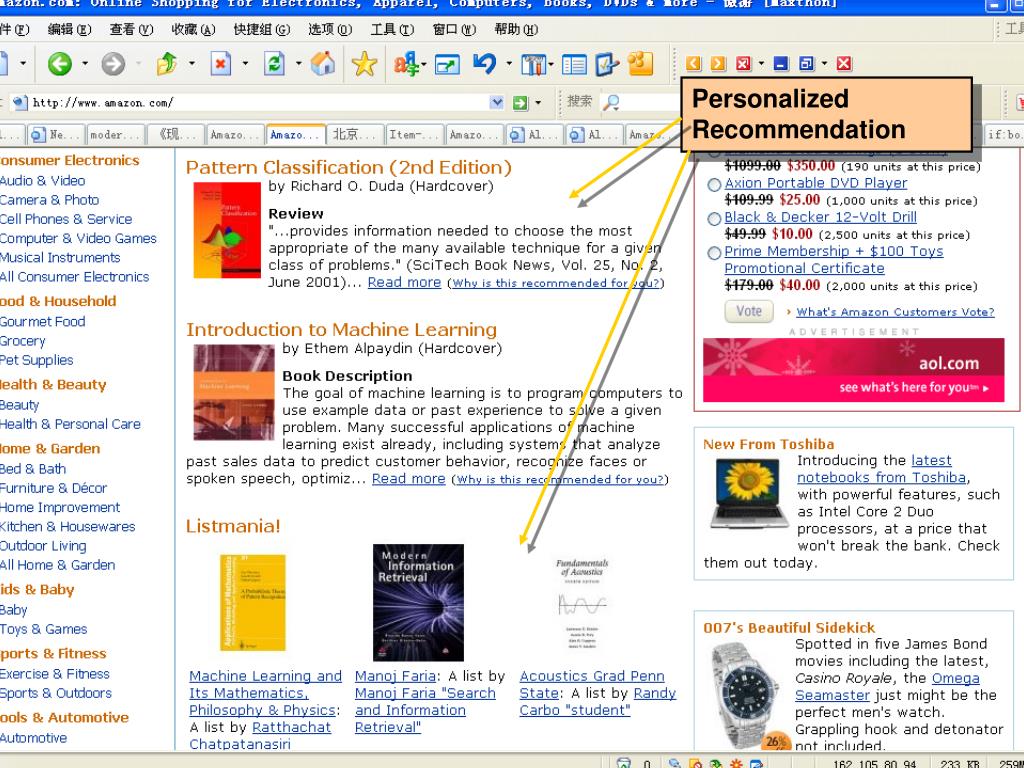
Task: Switch to the moder... tab
Action: (x=116, y=135)
